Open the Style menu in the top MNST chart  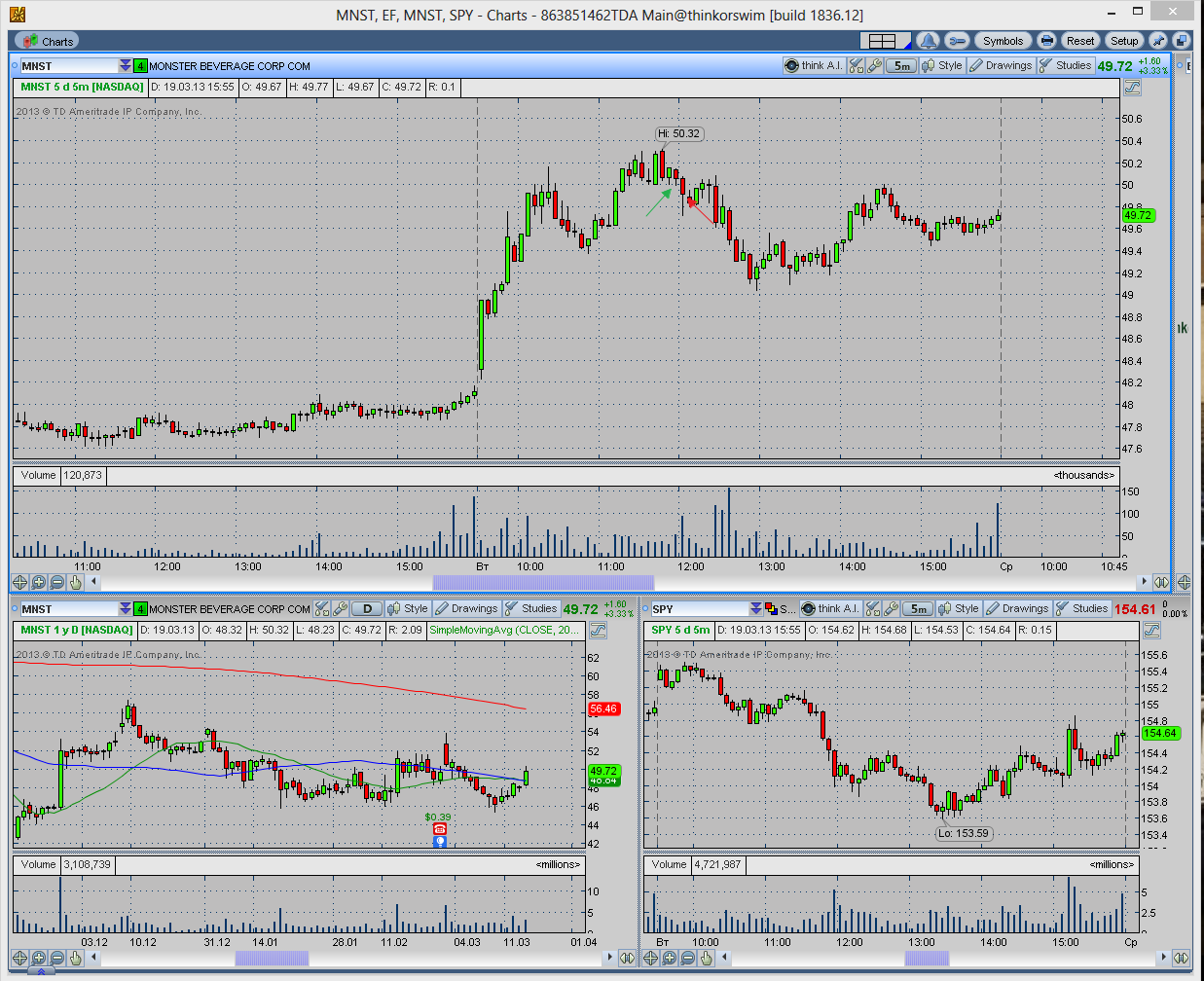pyautogui.click(x=942, y=65)
